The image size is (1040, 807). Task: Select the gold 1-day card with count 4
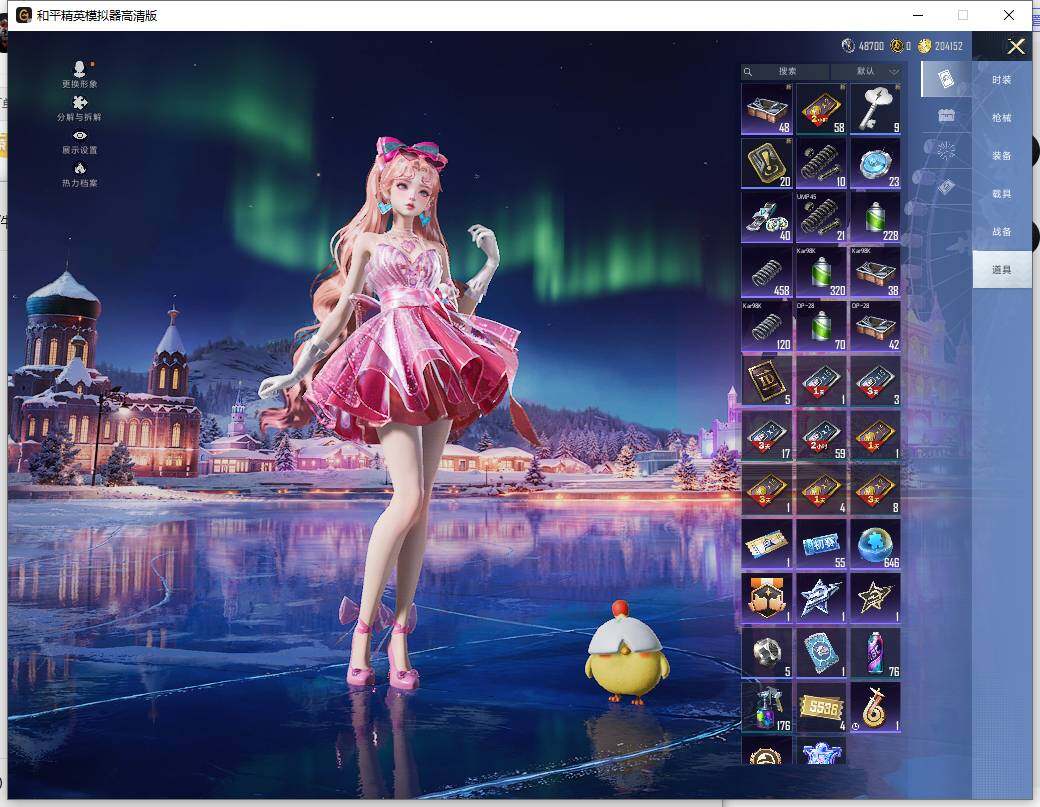(821, 489)
